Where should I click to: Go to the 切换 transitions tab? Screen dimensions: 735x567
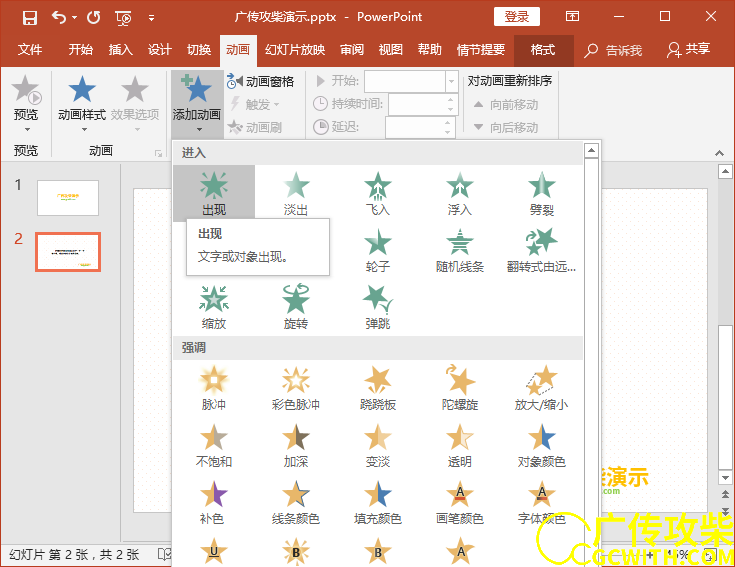click(x=199, y=50)
